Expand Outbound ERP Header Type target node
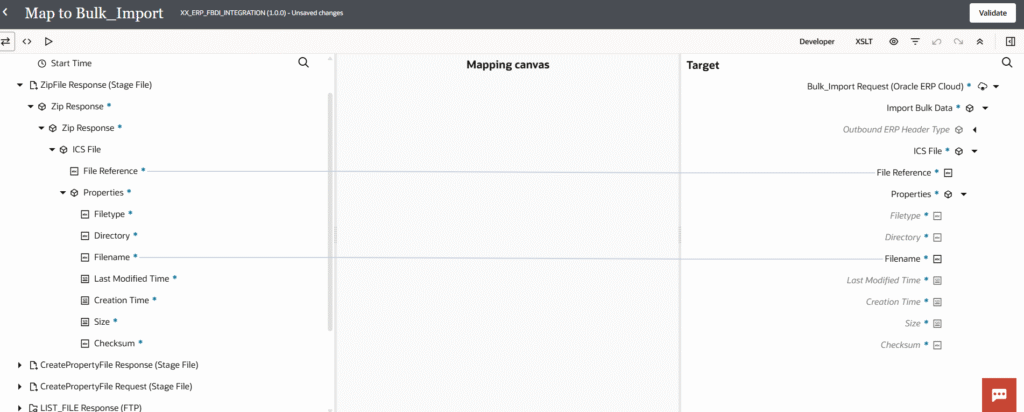Viewport: 1024px width, 412px height. [x=975, y=130]
